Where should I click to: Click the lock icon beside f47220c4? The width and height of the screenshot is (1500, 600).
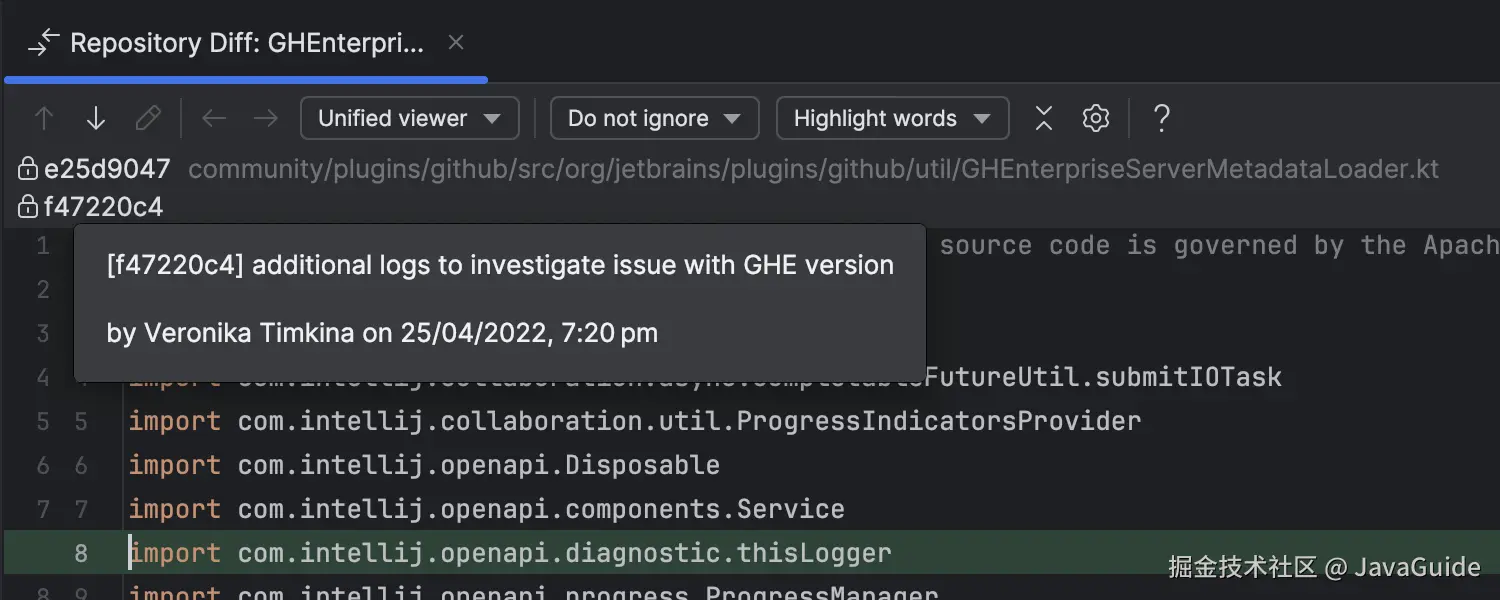[28, 207]
